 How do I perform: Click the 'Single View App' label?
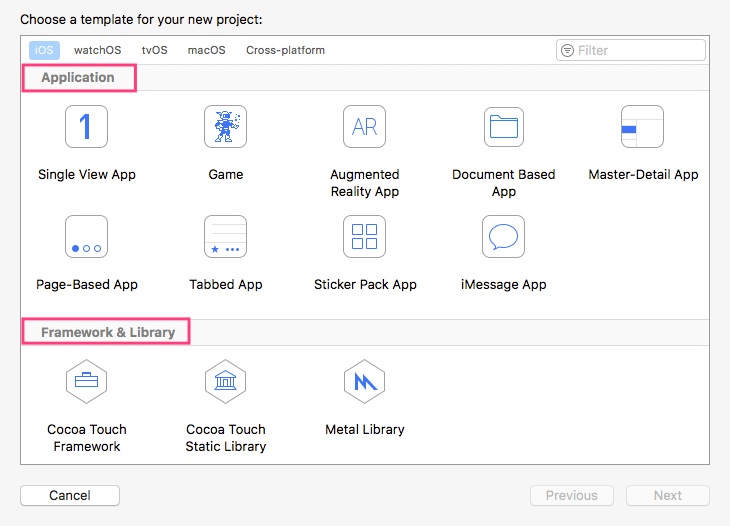tap(87, 175)
